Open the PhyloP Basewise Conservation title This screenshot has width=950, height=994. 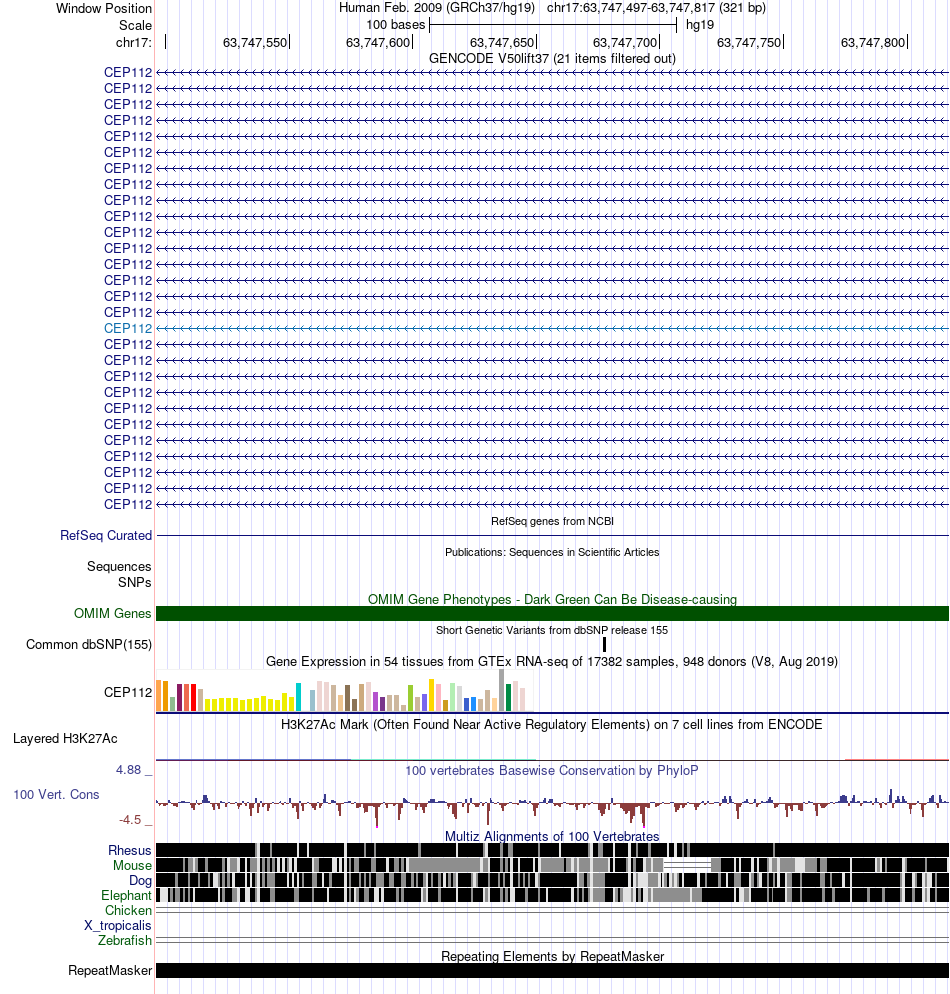[552, 770]
